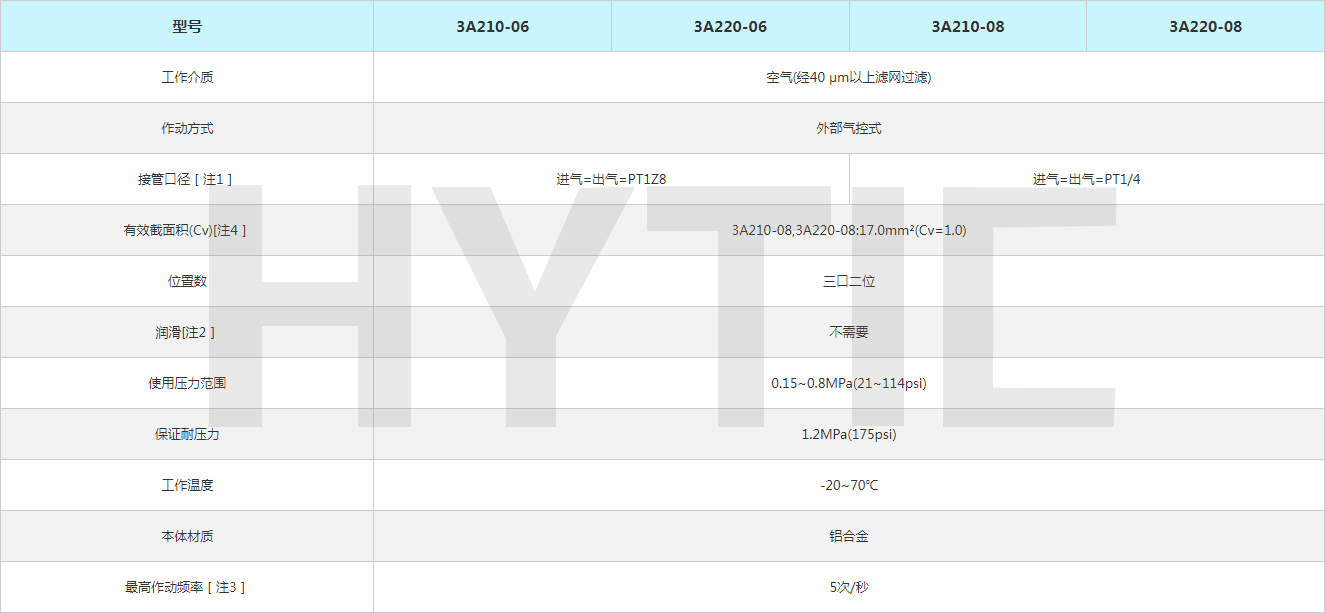Viewport: 1325px width, 613px height.
Task: Click the 1.2MPa(175psi) value cell
Action: click(849, 434)
